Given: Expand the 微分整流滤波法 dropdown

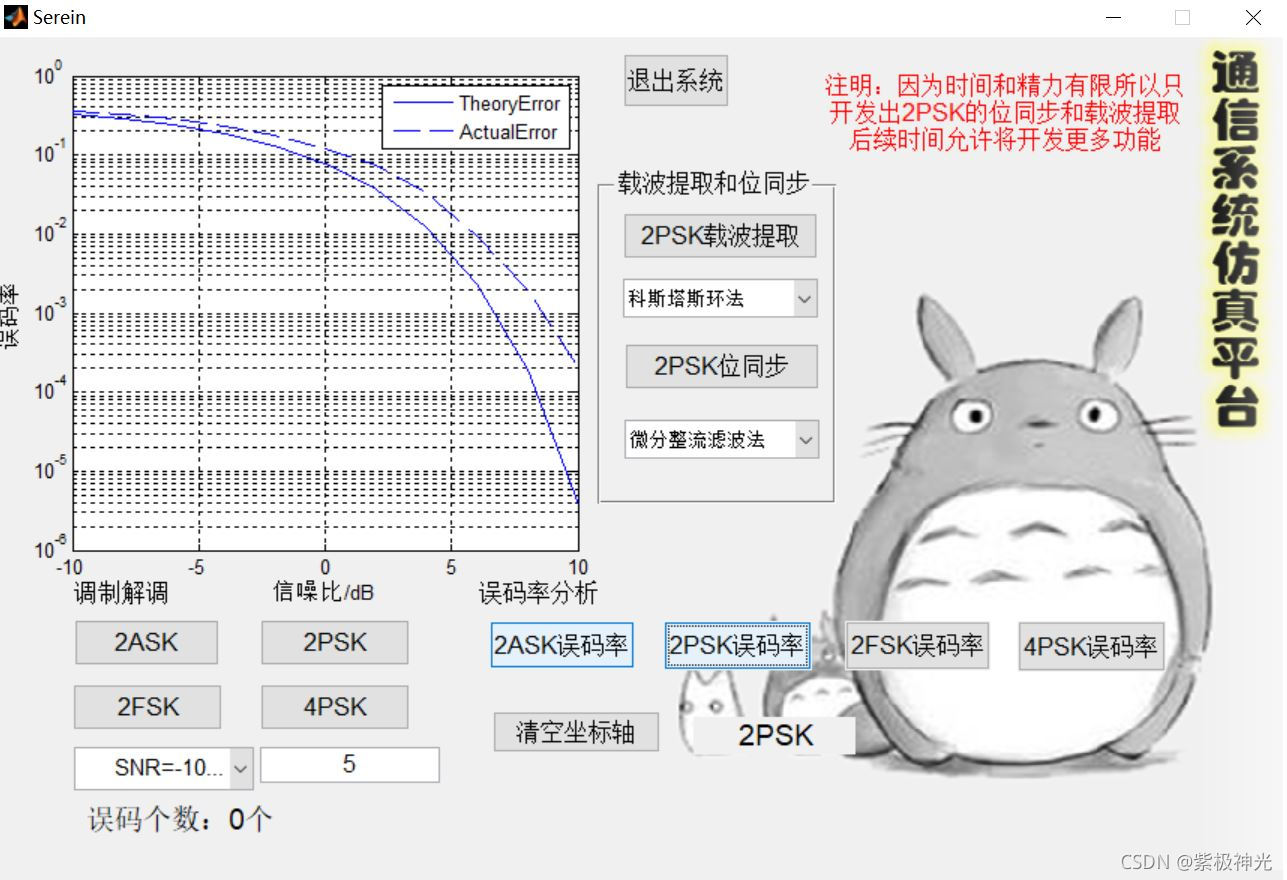Looking at the screenshot, I should click(721, 439).
